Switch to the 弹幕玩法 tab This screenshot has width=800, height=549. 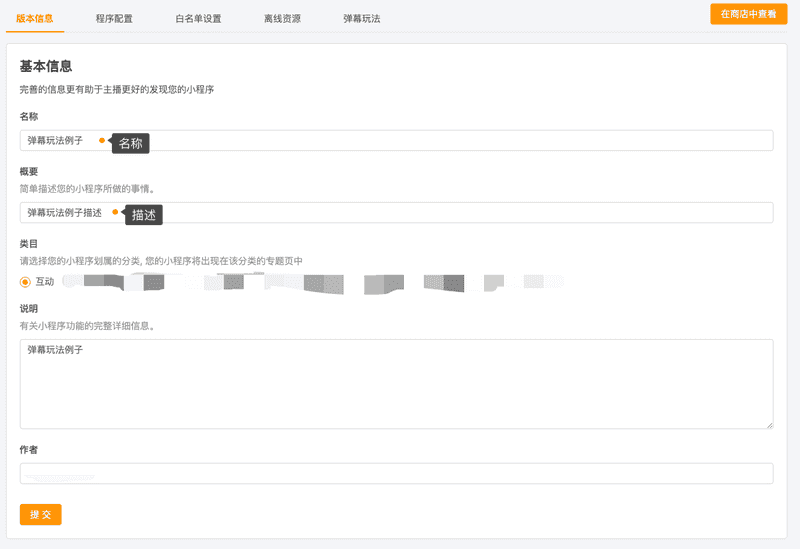click(x=361, y=18)
